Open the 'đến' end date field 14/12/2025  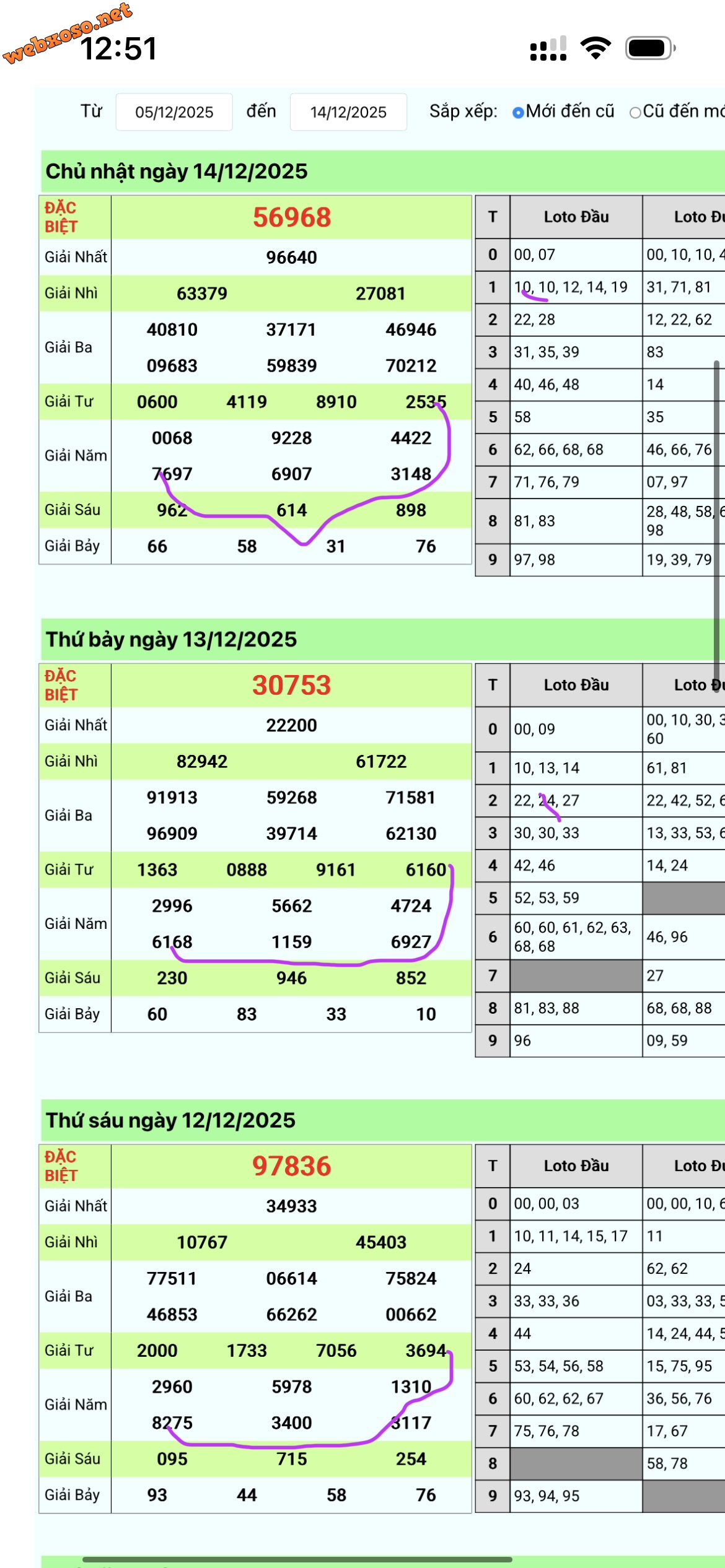(348, 112)
